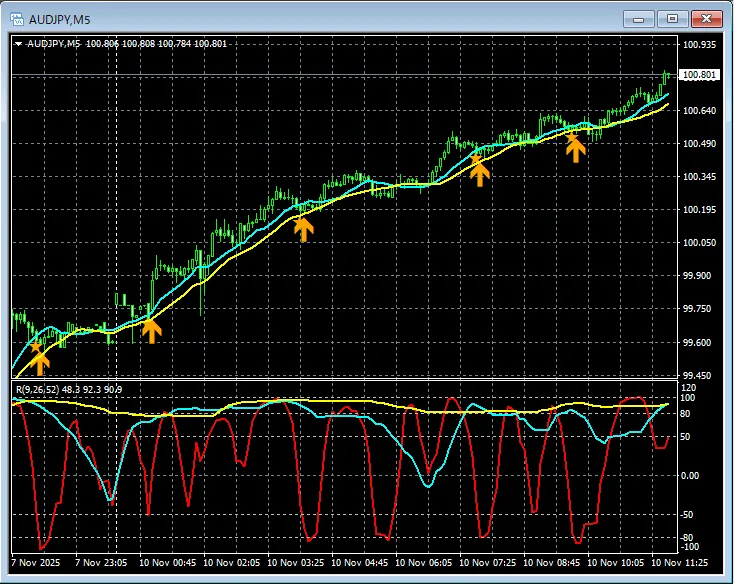Maximize the AUDJPY,M5 chart window
Viewport: 735px width, 584px height.
672,19
